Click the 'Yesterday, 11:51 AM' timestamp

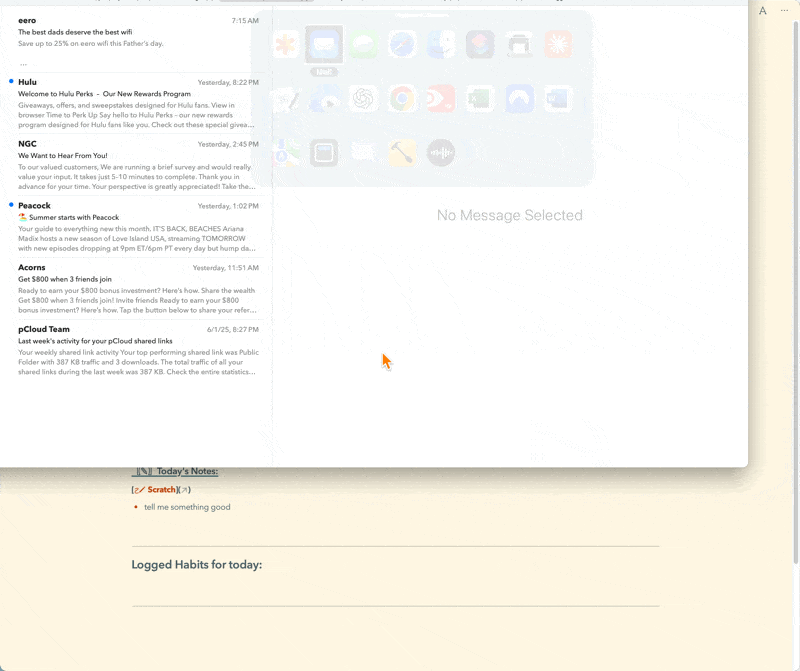pyautogui.click(x=226, y=268)
